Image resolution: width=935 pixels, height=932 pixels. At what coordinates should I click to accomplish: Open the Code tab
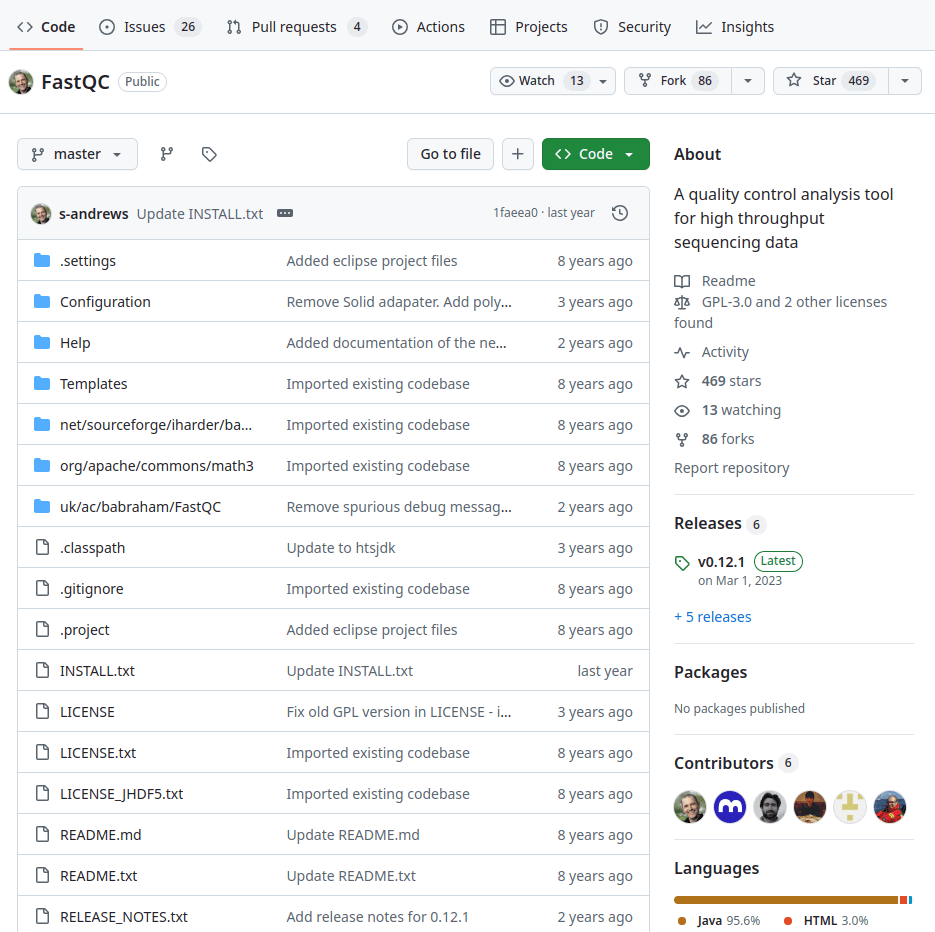[x=46, y=27]
